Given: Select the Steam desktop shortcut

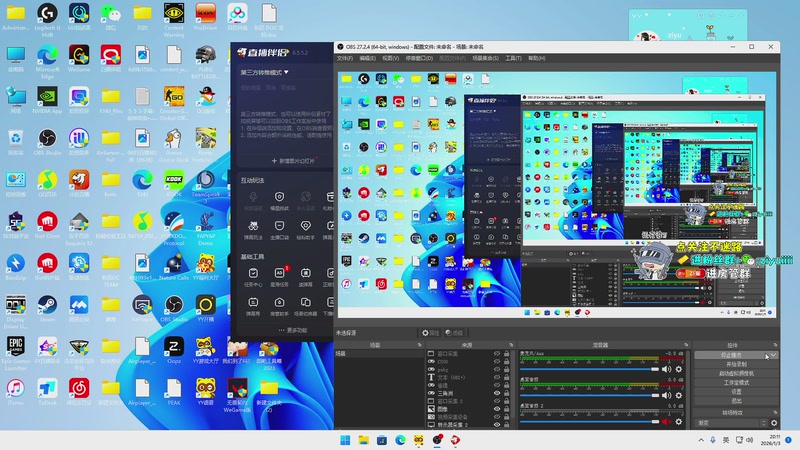Looking at the screenshot, I should [x=47, y=309].
